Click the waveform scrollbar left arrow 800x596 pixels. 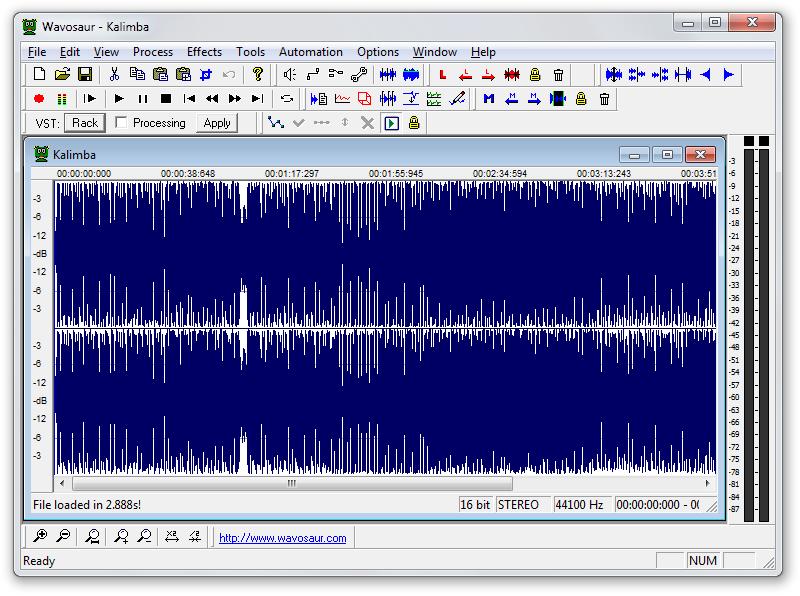pos(62,483)
